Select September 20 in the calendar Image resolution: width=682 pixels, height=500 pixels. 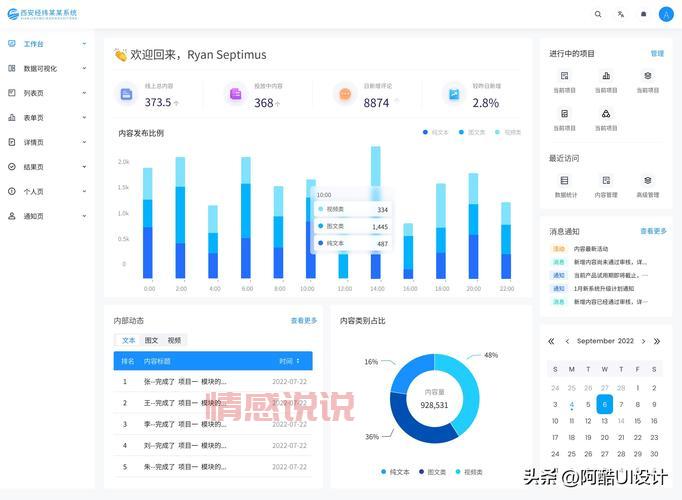[x=605, y=437]
